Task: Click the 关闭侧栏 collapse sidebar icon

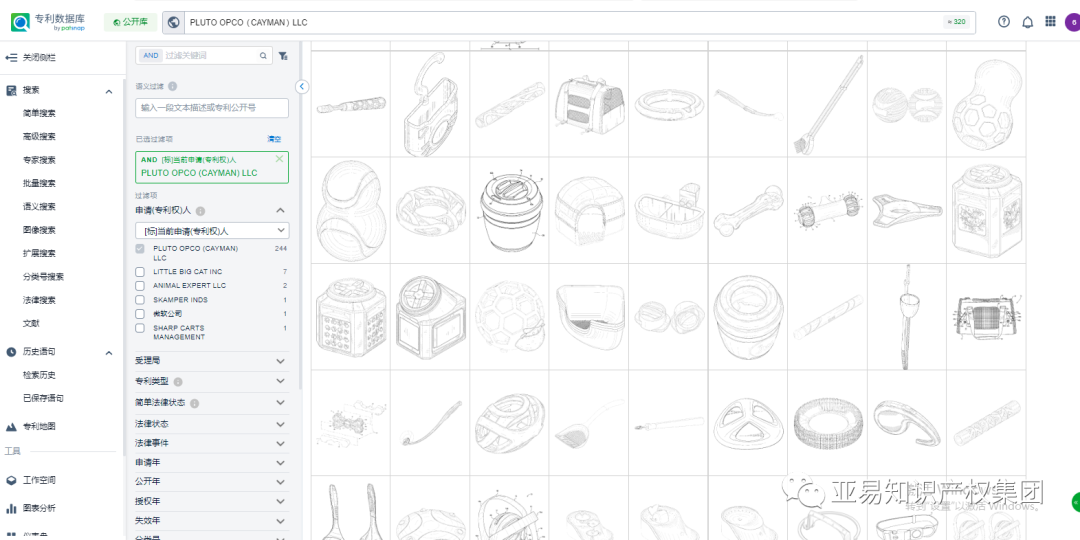Action: (11, 58)
